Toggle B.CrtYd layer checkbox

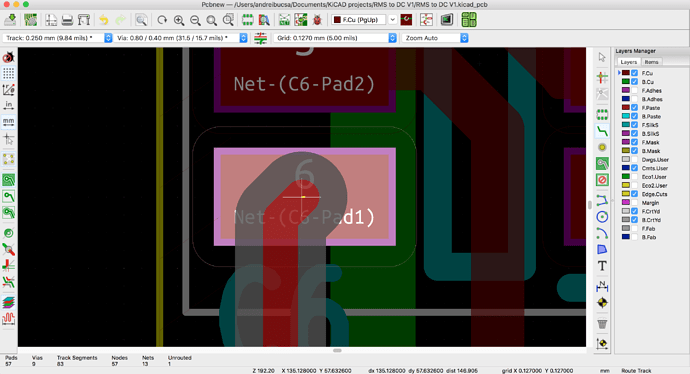(635, 220)
